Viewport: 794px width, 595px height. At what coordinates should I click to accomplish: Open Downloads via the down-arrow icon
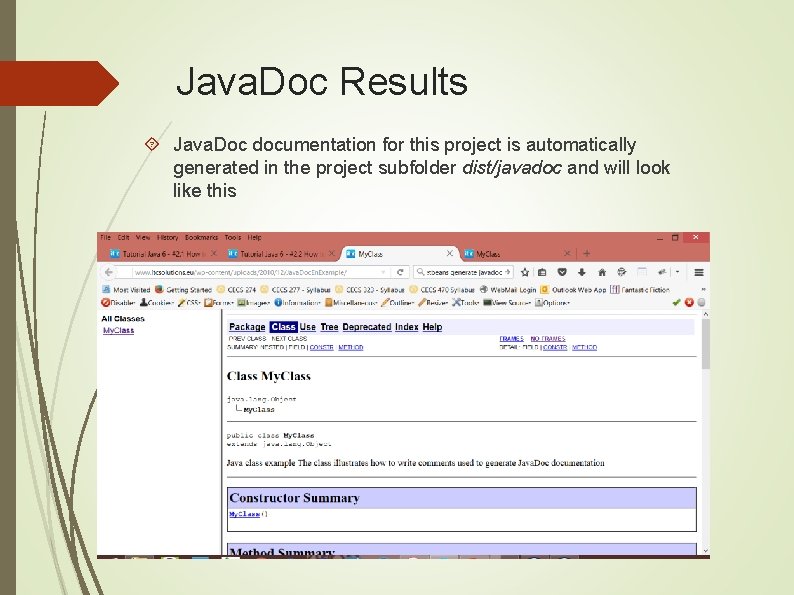582,272
